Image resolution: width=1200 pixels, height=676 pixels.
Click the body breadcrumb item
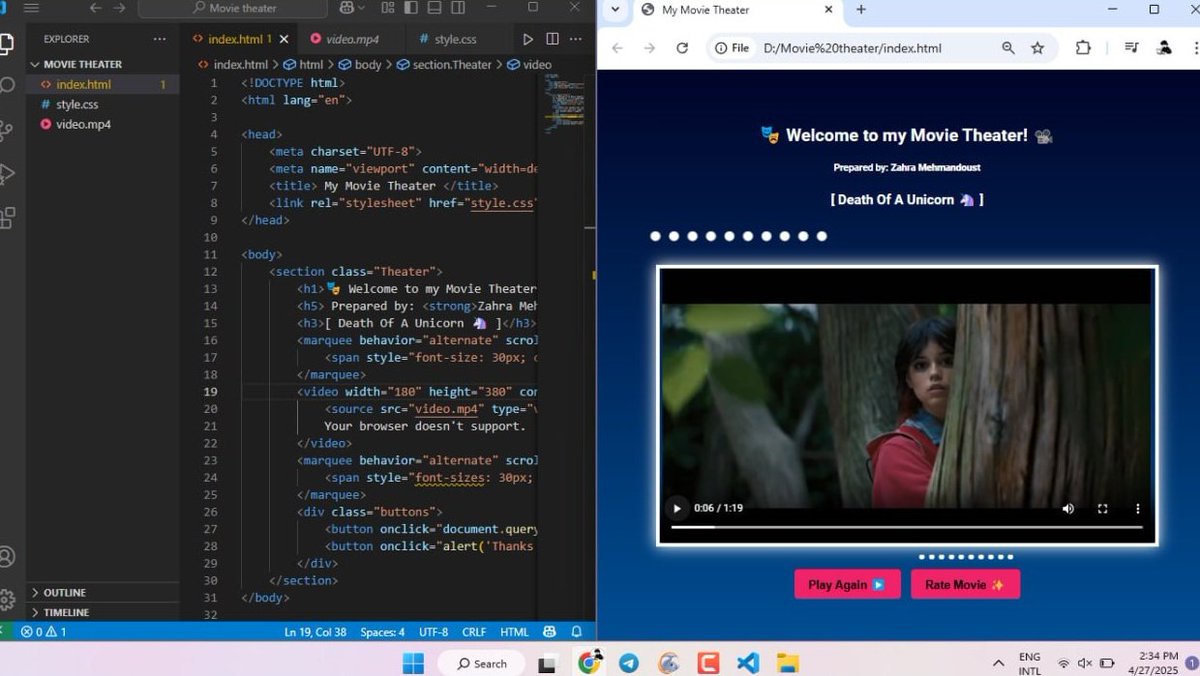[x=360, y=64]
